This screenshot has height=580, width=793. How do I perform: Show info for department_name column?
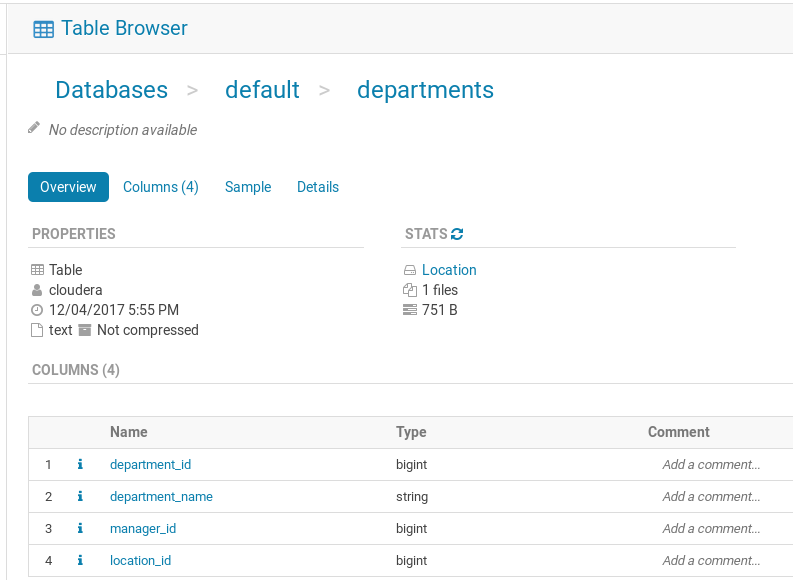tap(80, 496)
